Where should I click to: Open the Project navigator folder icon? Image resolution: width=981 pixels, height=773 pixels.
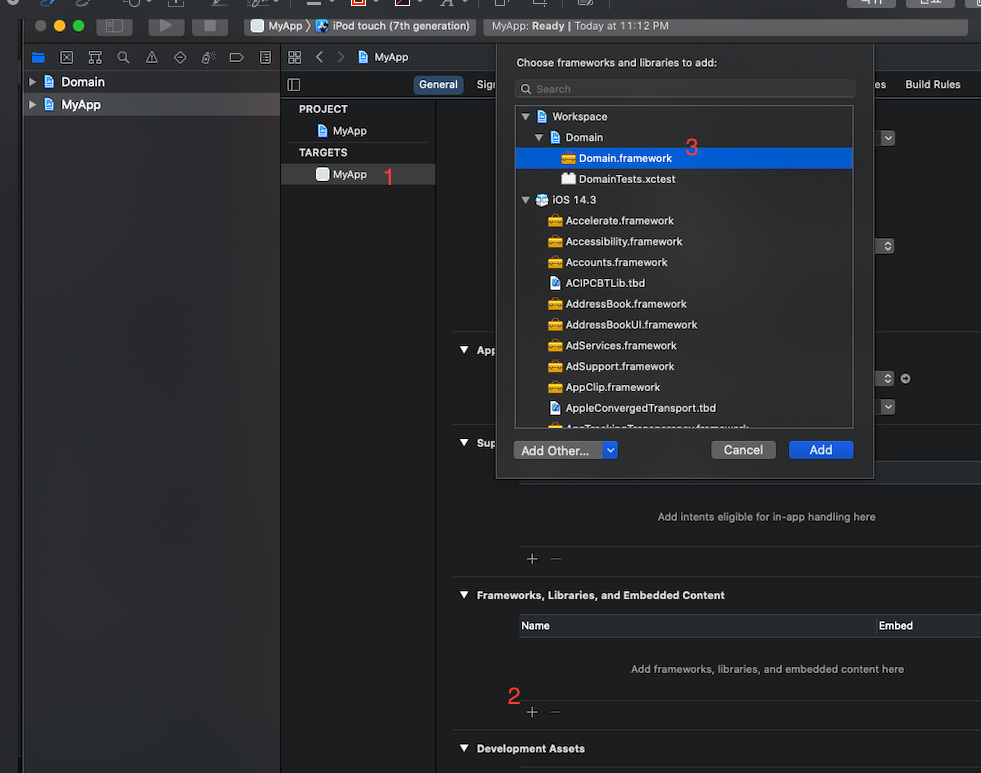pyautogui.click(x=38, y=58)
